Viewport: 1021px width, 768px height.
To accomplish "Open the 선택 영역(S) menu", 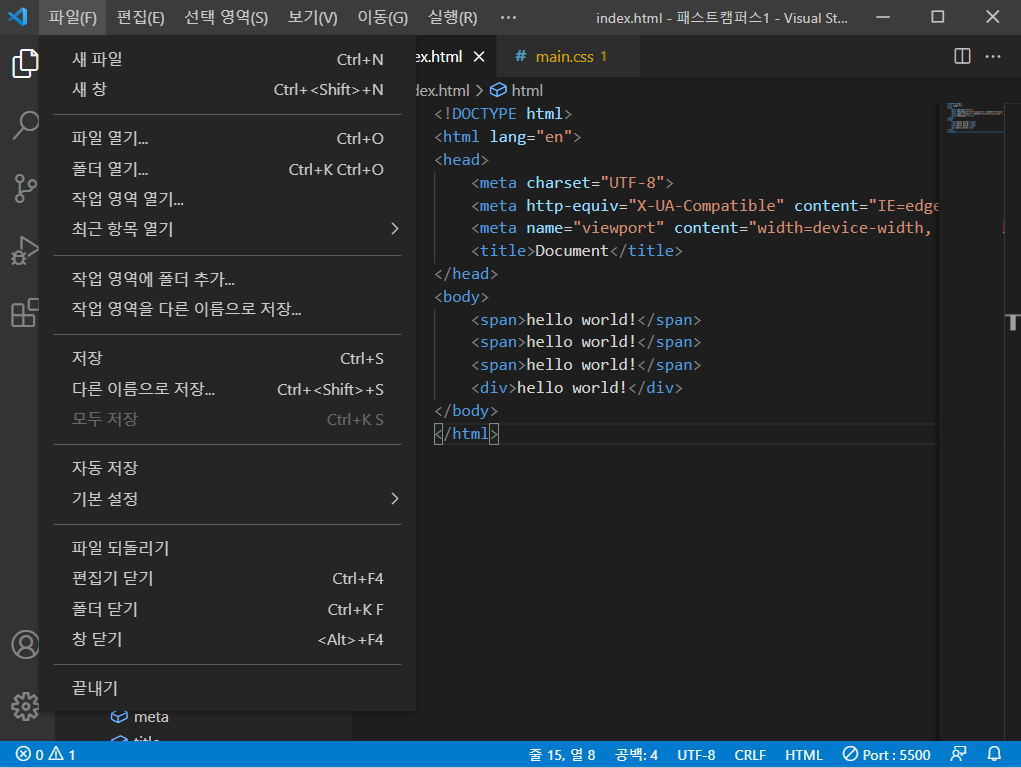I will click(226, 18).
